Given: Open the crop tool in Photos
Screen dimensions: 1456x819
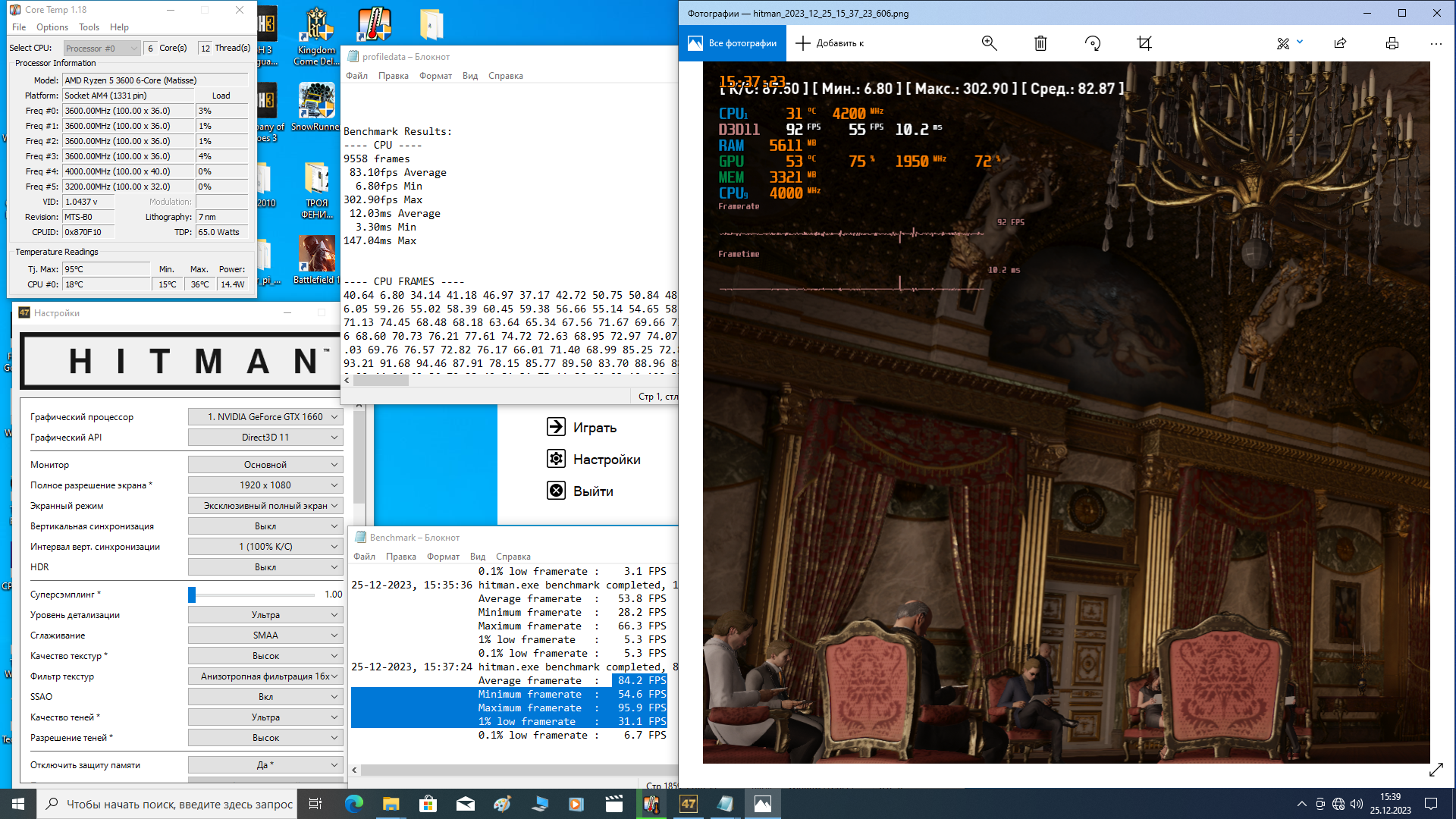Looking at the screenshot, I should 1144,43.
